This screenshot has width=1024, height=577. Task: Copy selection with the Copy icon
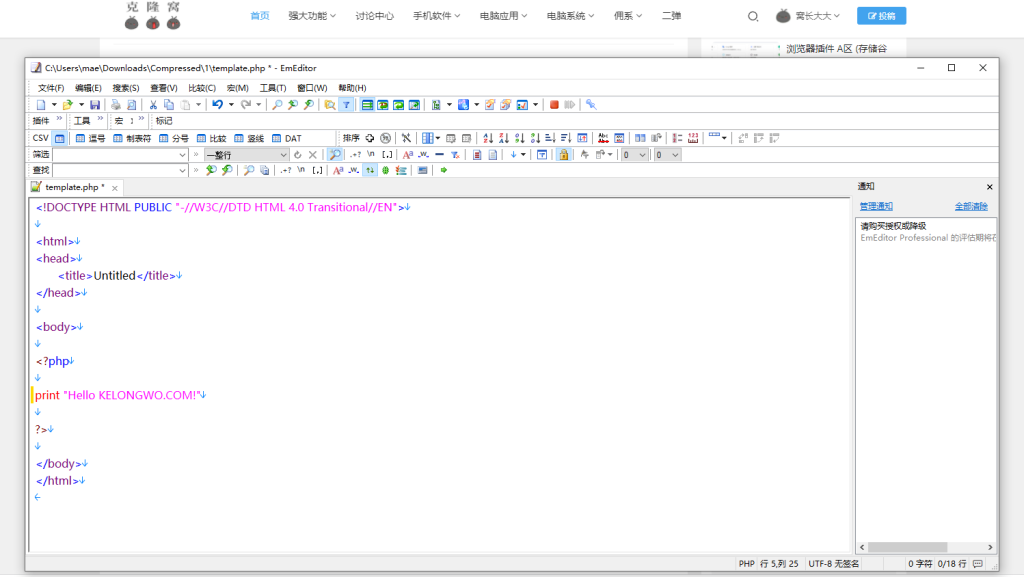point(168,104)
